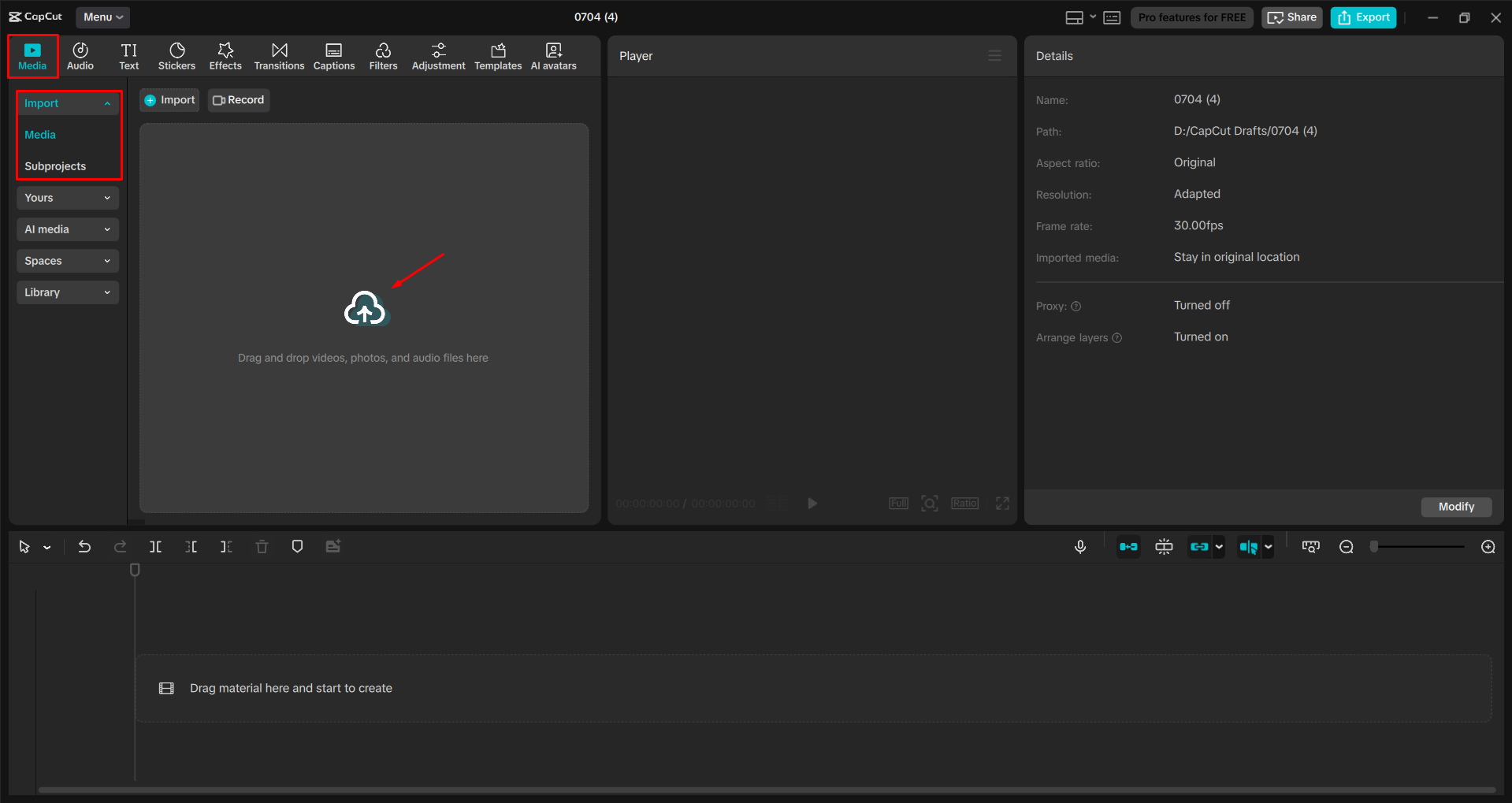The width and height of the screenshot is (1512, 803).
Task: Open the Menu dropdown
Action: click(x=102, y=17)
